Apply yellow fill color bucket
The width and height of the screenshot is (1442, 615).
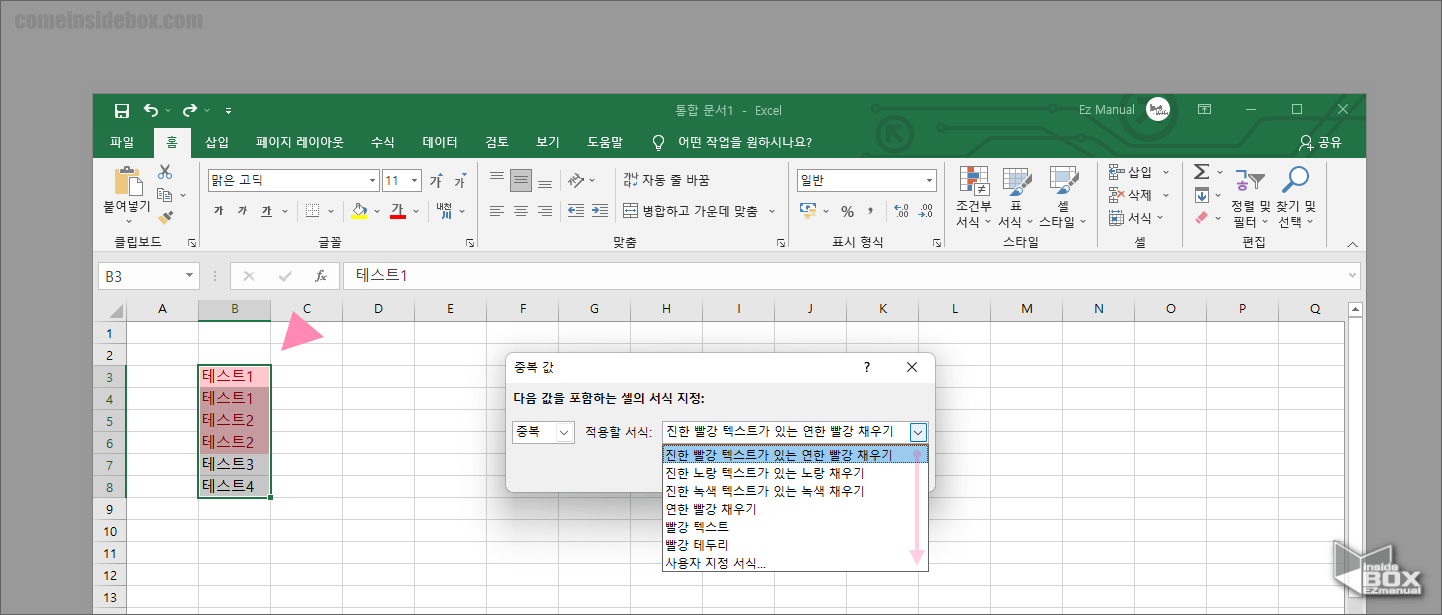360,211
